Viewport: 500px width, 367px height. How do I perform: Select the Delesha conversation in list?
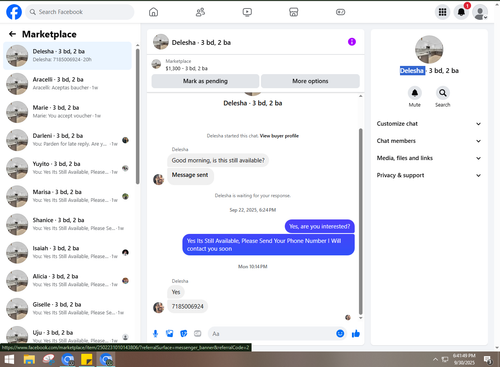point(67,56)
